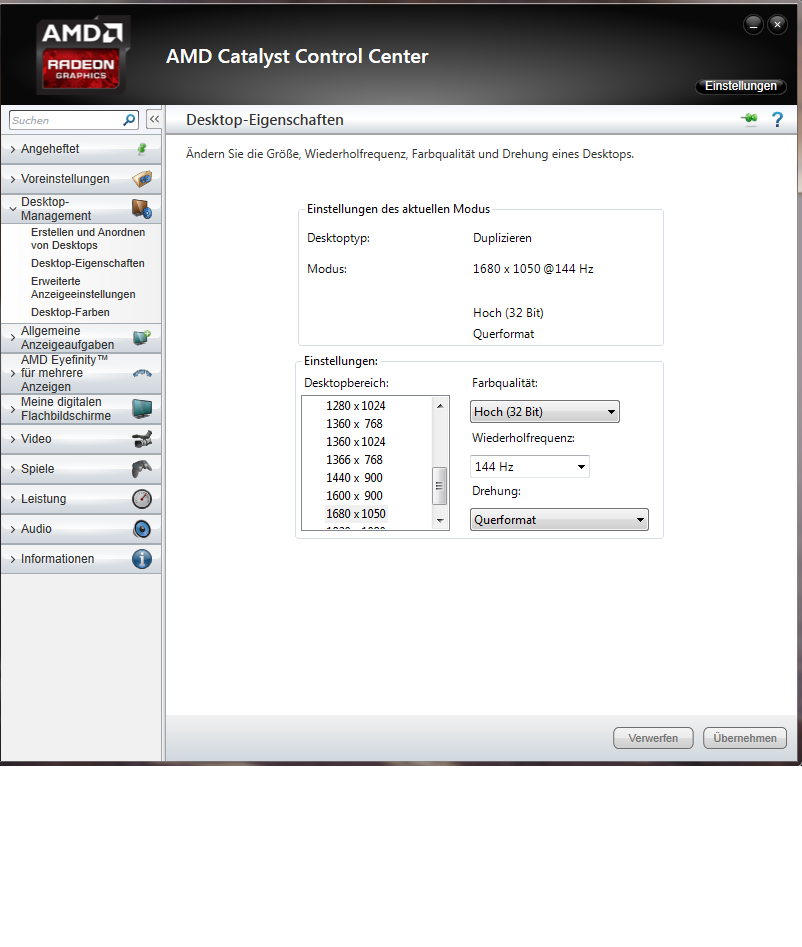
Task: Select resolution 1366 x 768
Action: coord(354,460)
